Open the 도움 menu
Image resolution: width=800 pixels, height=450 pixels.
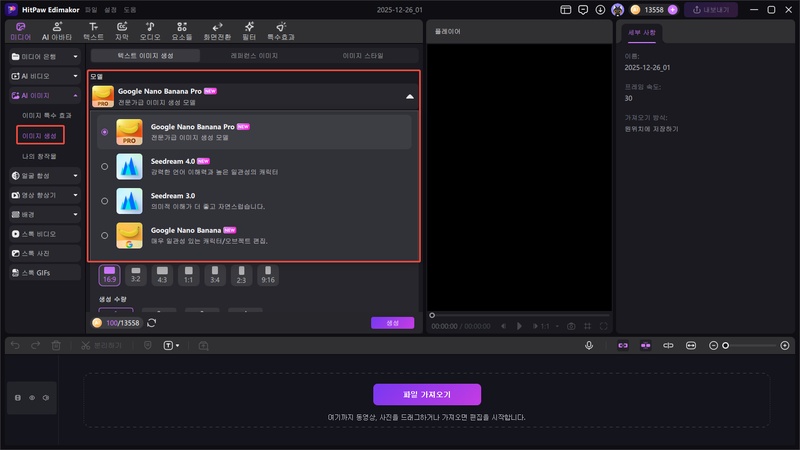(130, 10)
